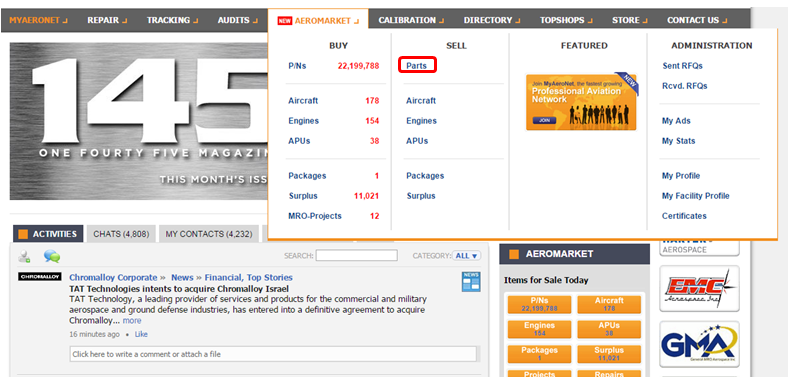
Task: Click the 'more' link in article
Action: (x=132, y=321)
